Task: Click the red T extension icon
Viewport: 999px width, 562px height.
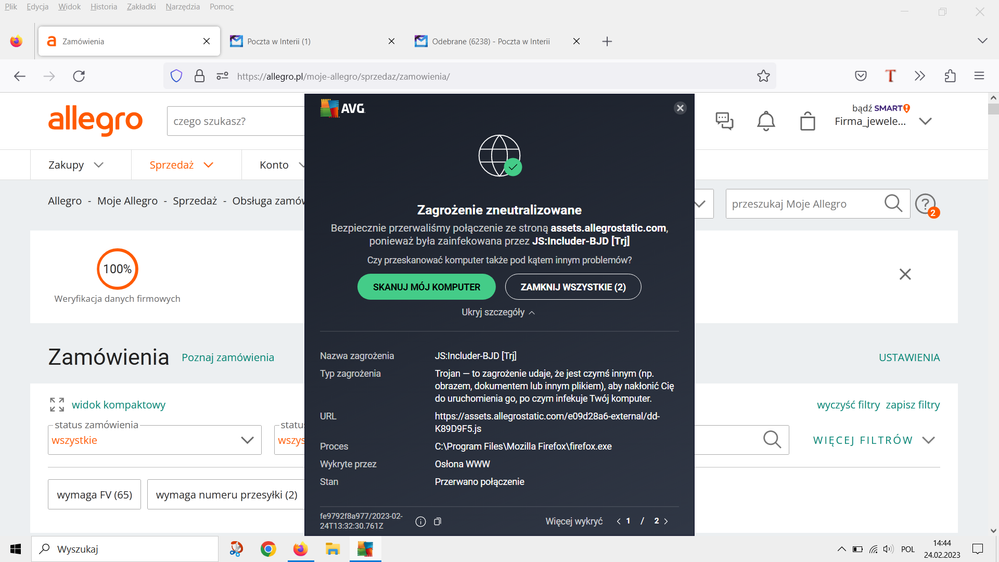Action: 890,76
